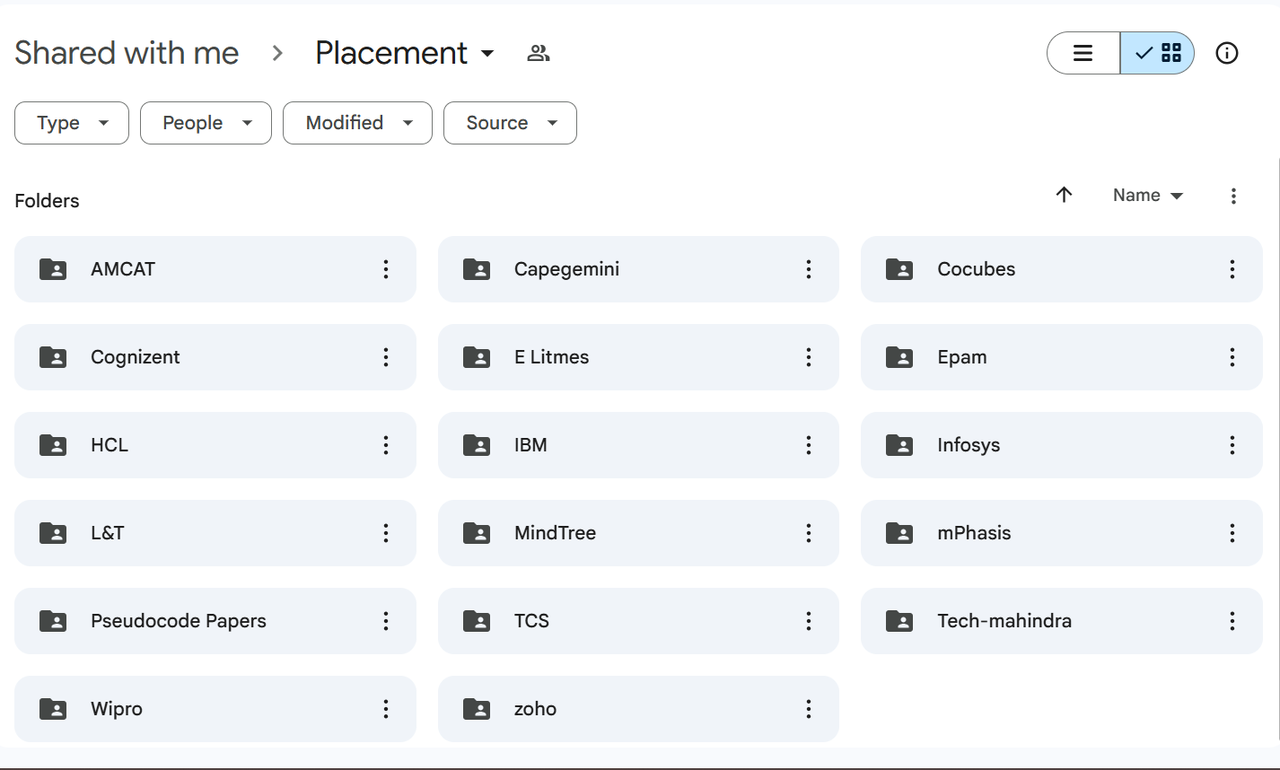Select the Pseudocode Papers folder

(178, 621)
